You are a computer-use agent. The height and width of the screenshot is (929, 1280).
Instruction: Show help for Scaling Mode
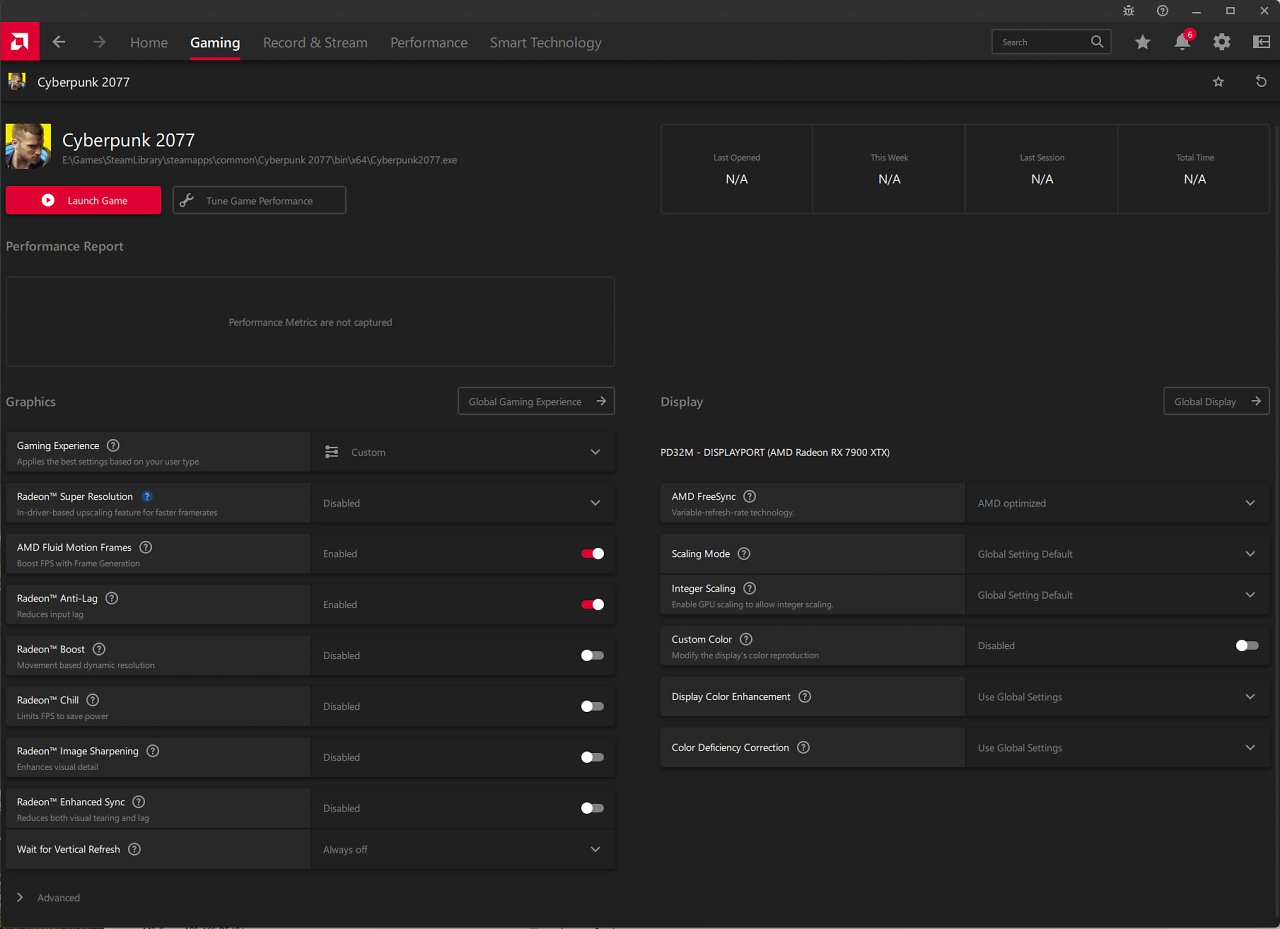(744, 554)
